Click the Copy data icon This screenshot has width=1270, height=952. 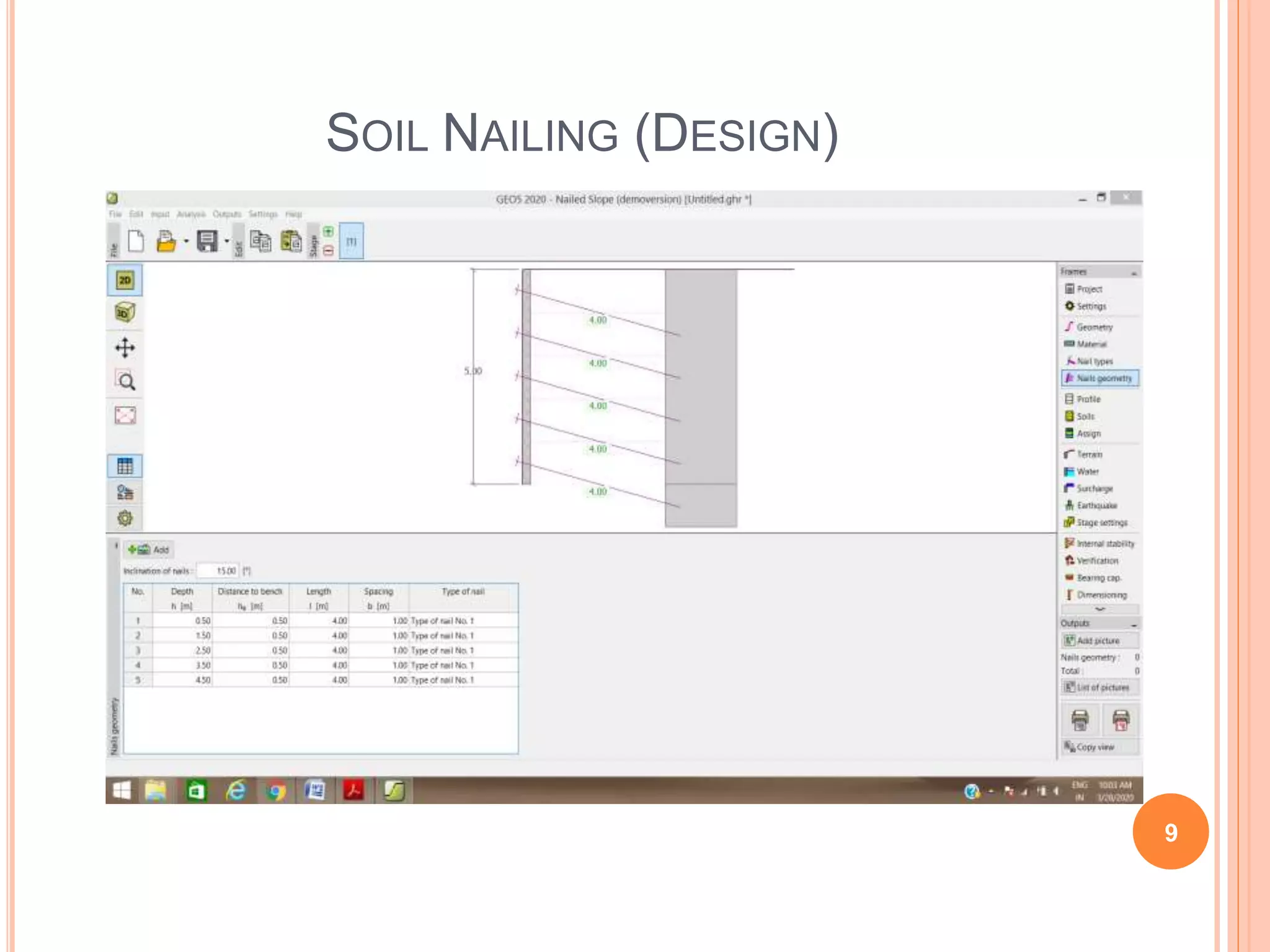tap(260, 241)
